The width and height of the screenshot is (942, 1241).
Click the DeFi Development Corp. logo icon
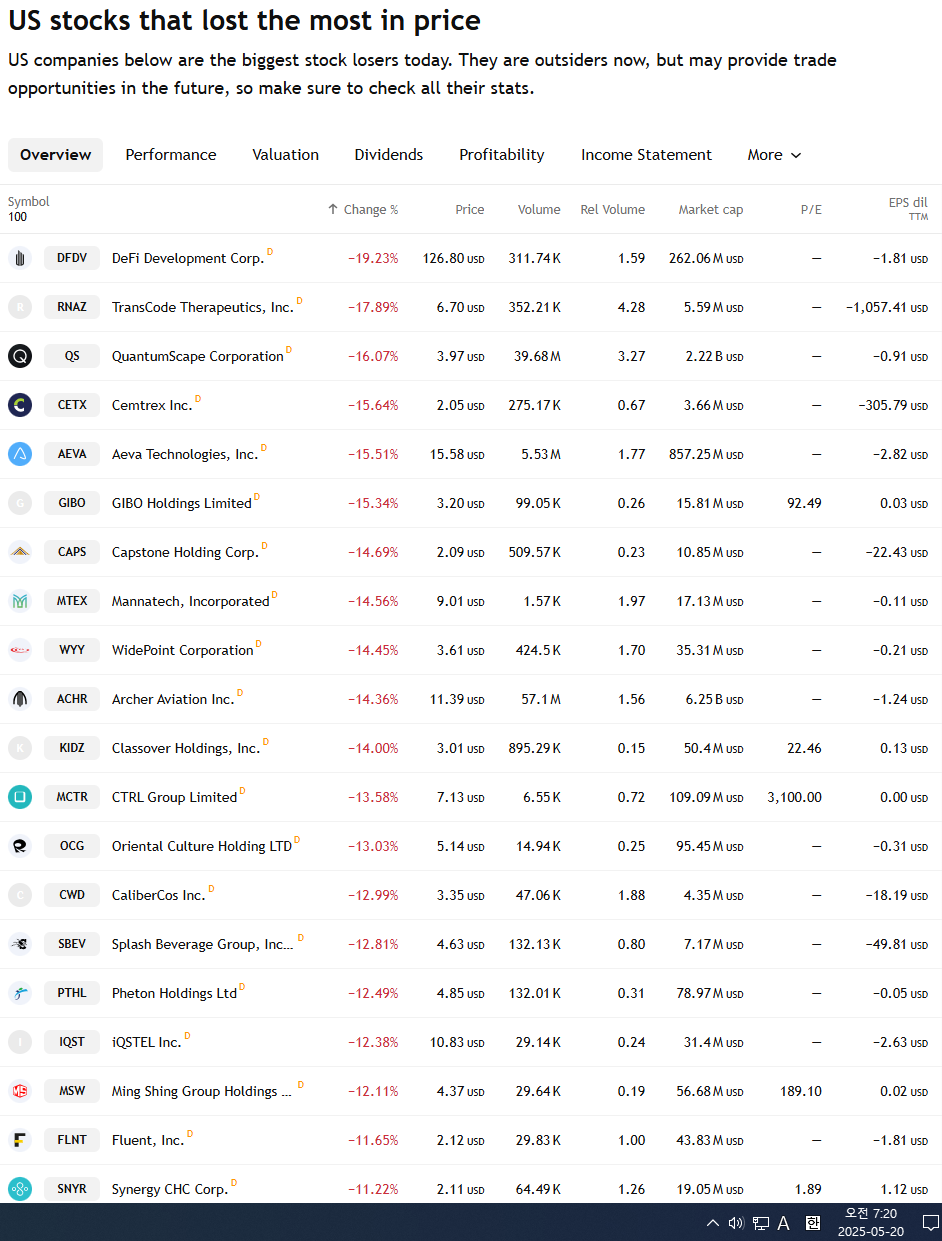(20, 258)
